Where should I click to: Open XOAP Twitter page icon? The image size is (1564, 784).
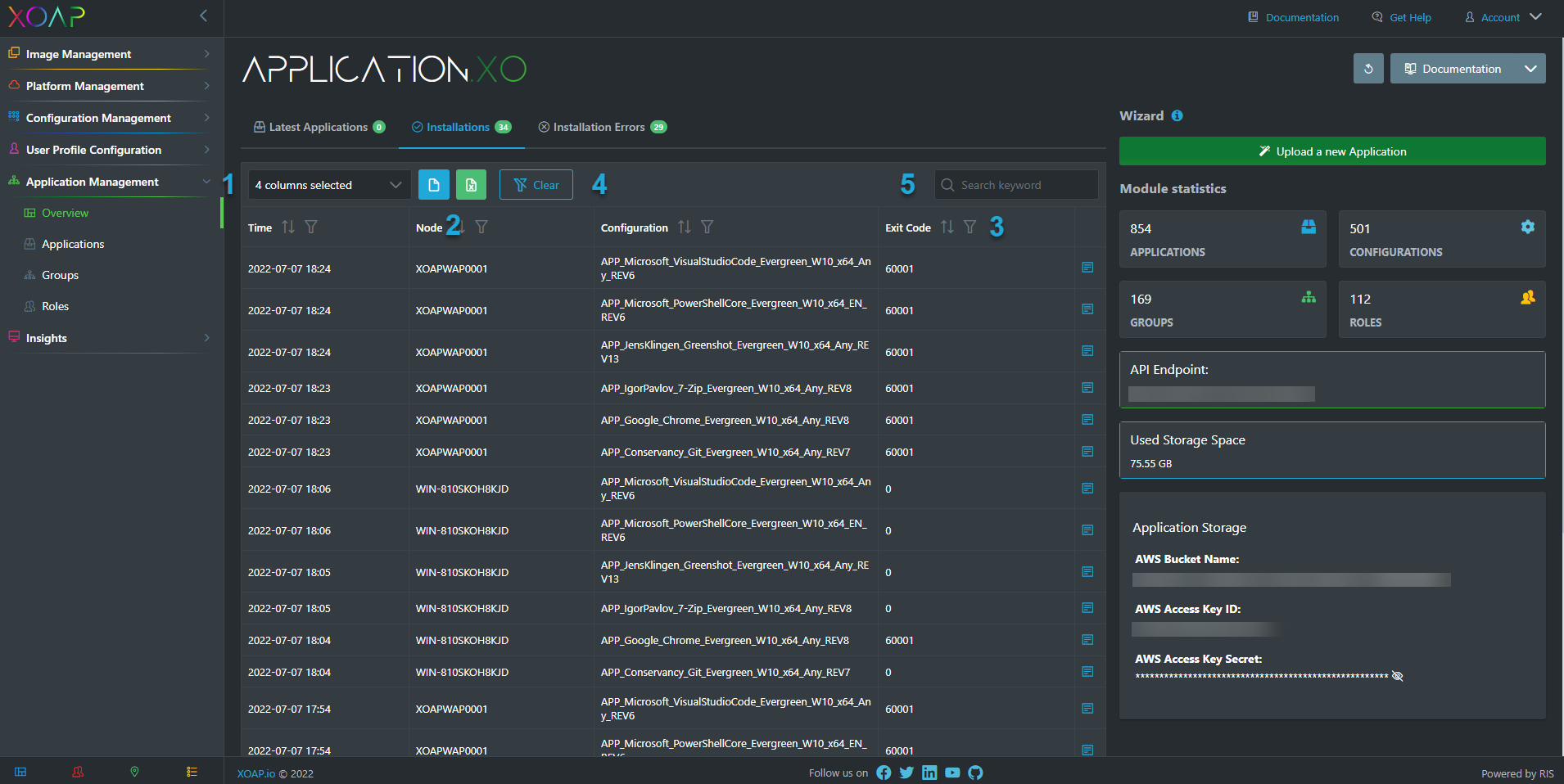tap(906, 773)
